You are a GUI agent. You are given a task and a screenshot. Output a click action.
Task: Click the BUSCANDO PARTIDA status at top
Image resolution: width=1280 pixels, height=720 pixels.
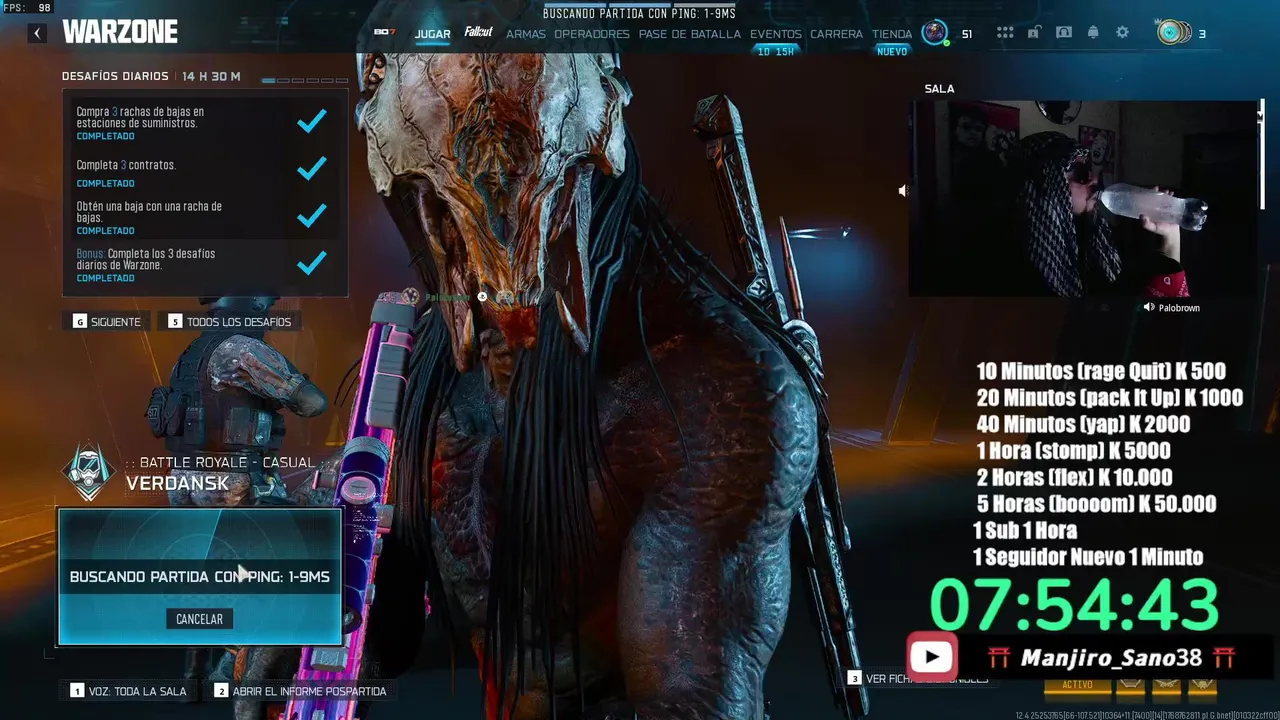pyautogui.click(x=639, y=14)
